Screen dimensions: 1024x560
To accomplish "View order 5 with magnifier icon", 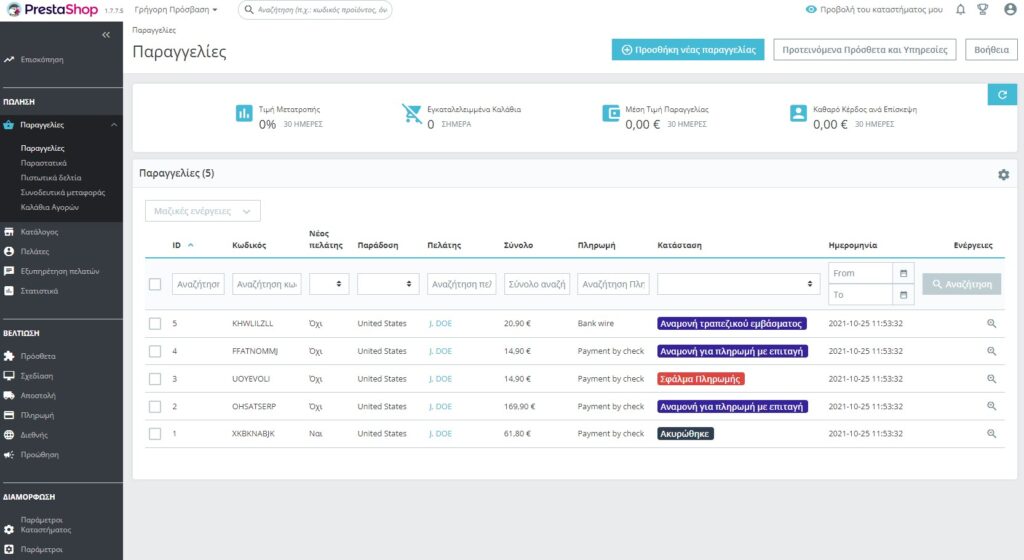I will (x=991, y=324).
